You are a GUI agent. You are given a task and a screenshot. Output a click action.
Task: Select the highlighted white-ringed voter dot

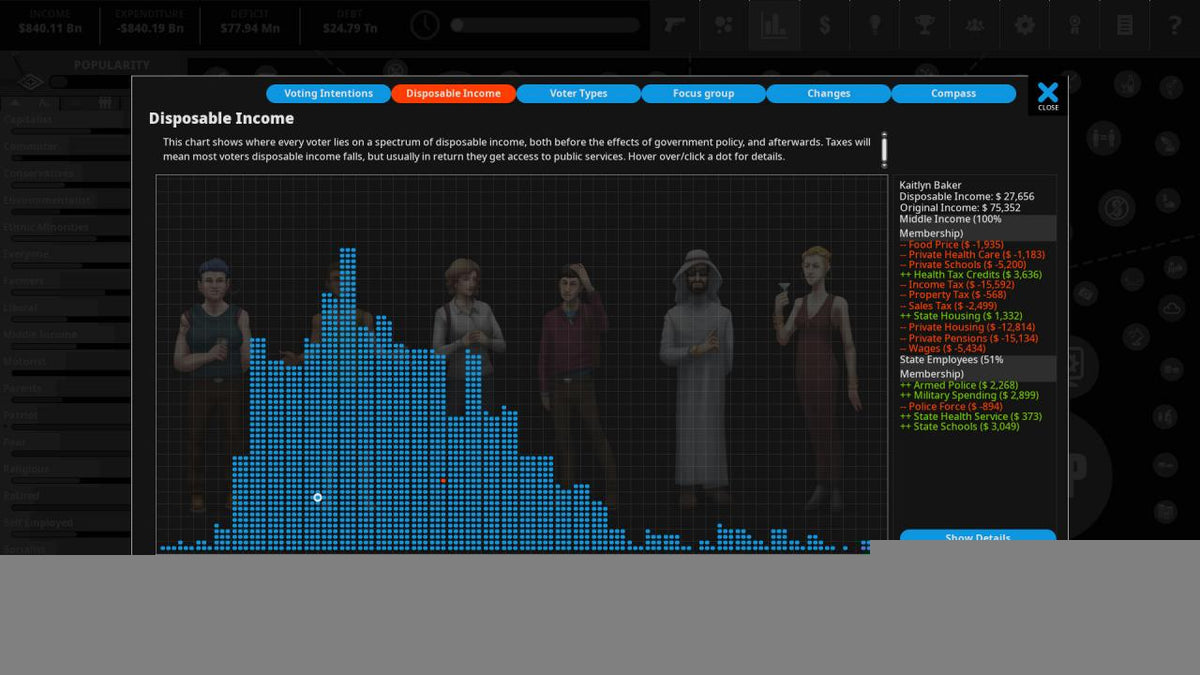[318, 497]
